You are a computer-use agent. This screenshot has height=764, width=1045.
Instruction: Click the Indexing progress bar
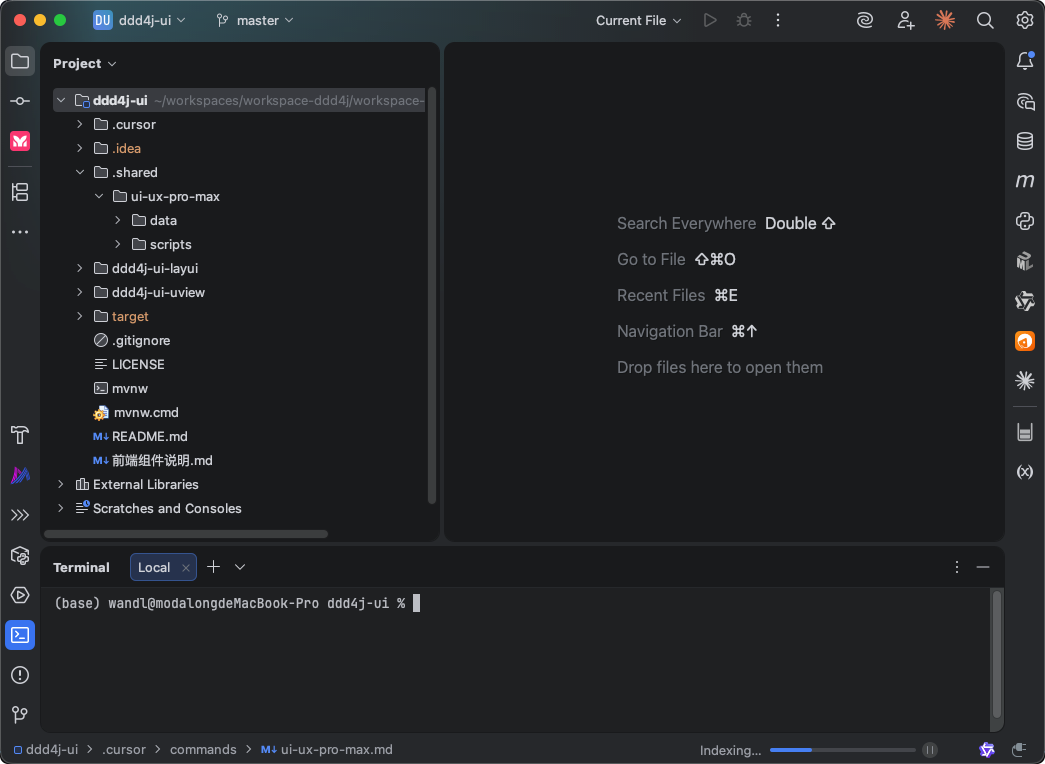tap(842, 750)
